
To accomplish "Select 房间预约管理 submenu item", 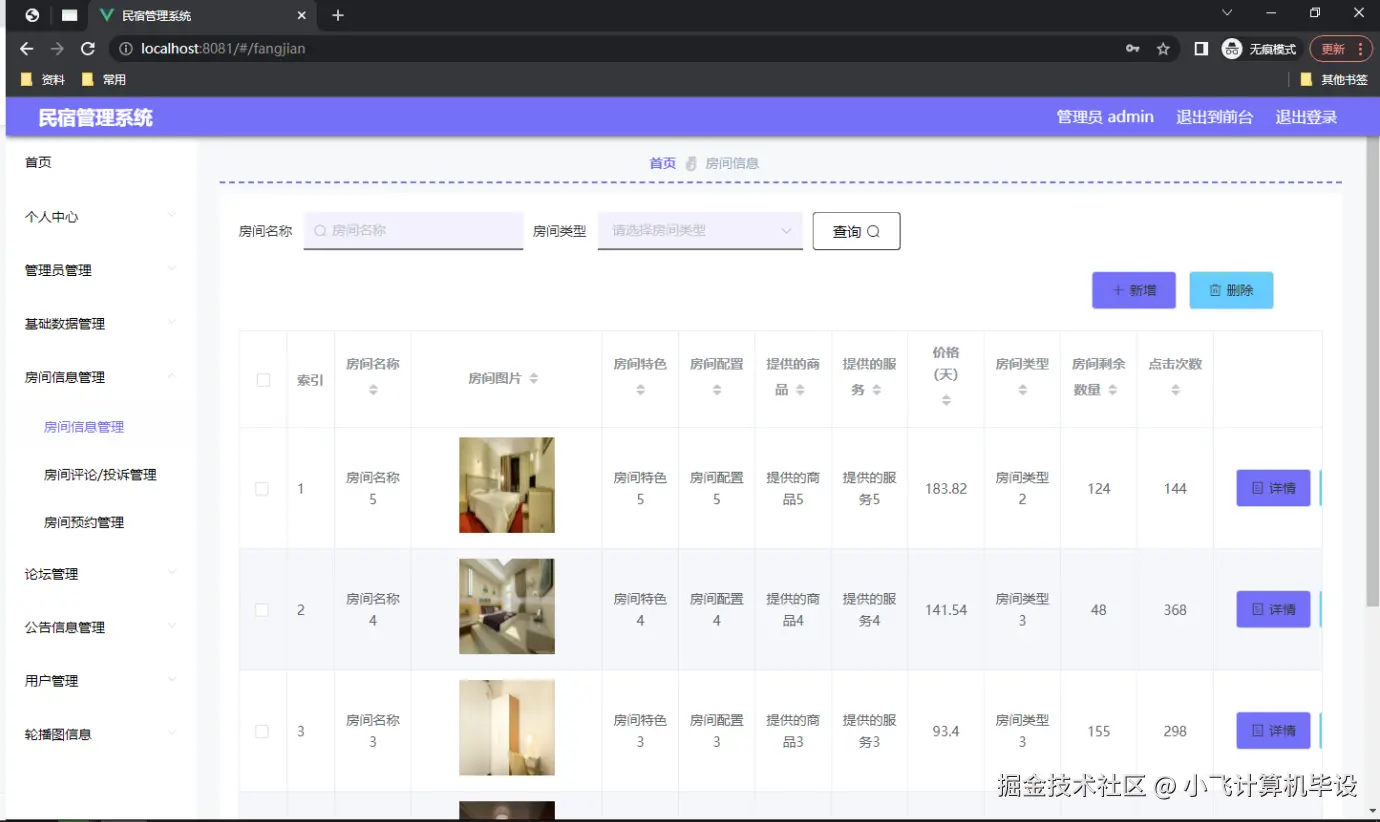I will click(x=84, y=522).
